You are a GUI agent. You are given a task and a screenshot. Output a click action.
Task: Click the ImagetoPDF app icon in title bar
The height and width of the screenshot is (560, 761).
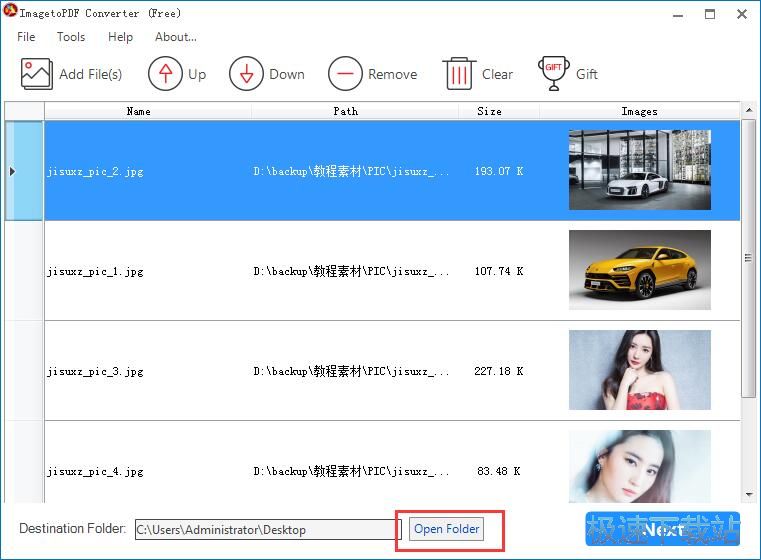(x=11, y=13)
